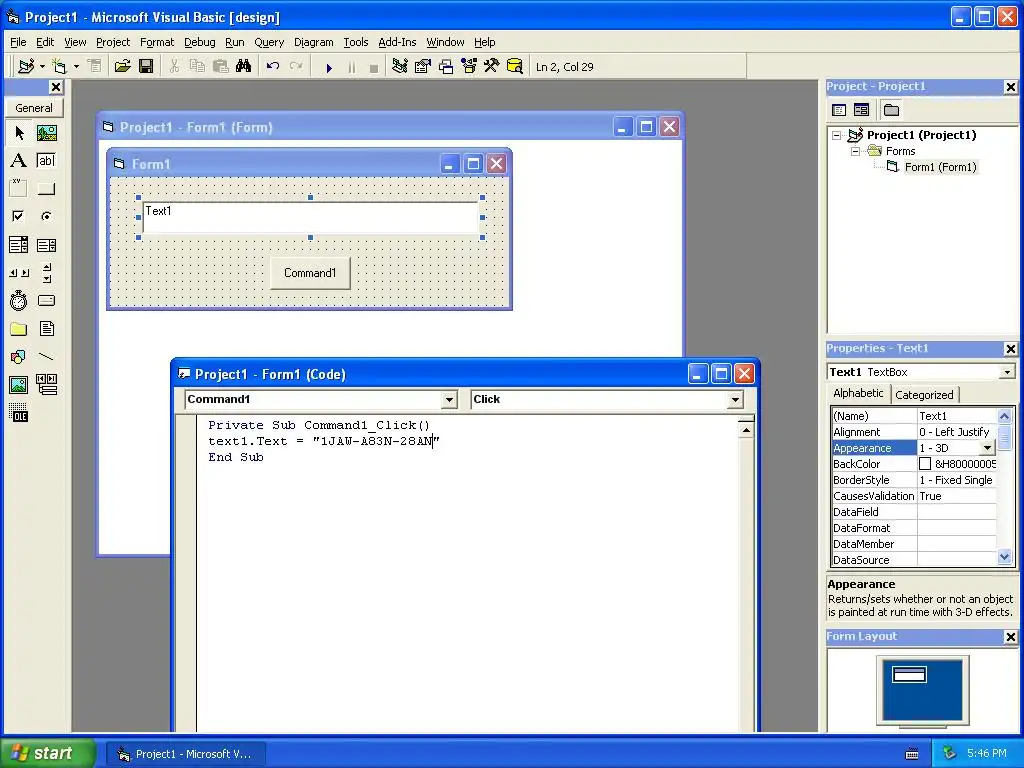
Task: Select the Timer tool in toolbox
Action: click(18, 300)
